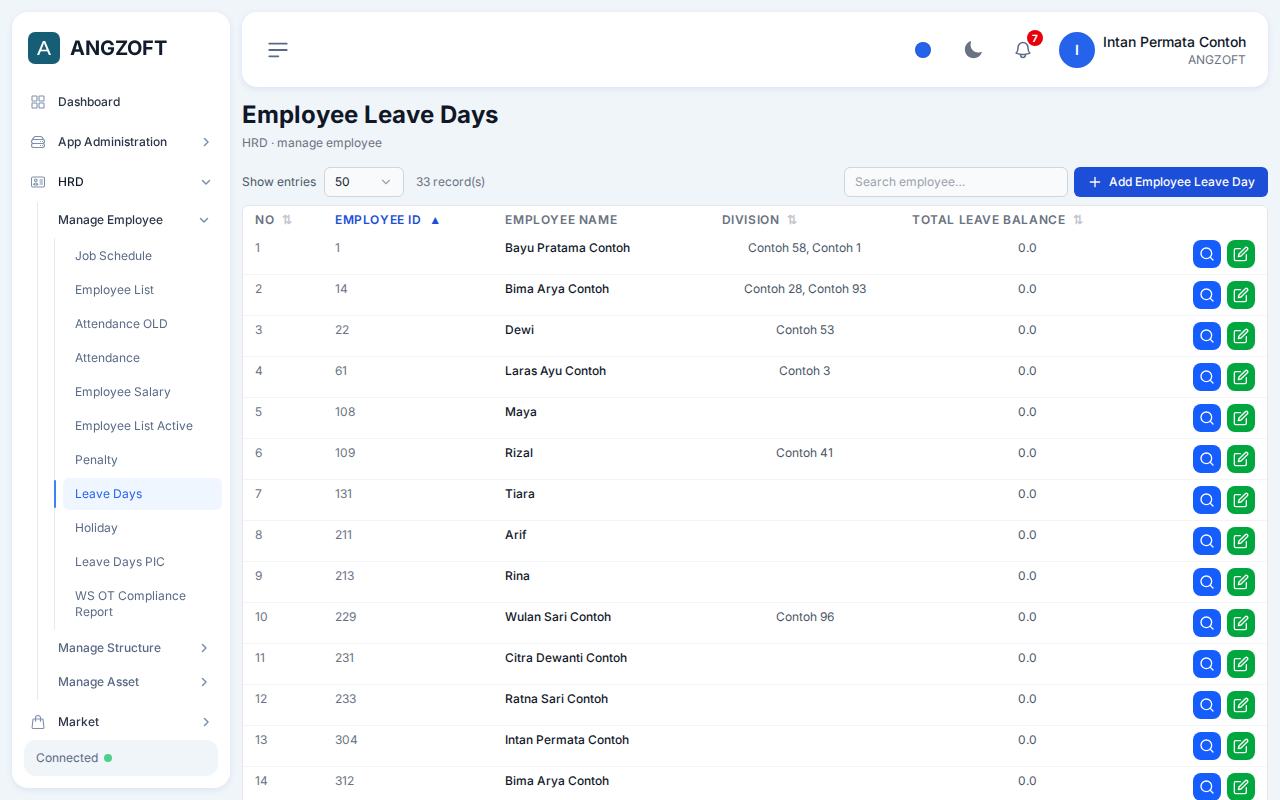The width and height of the screenshot is (1280, 800).
Task: Sort by Division column
Action: pos(759,220)
